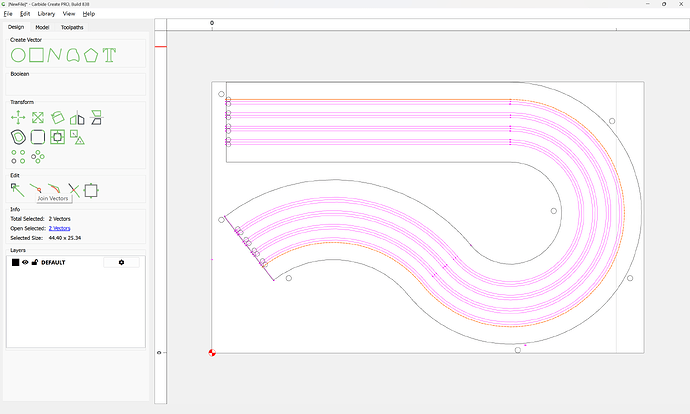Open the Resize/Scale transform tool
Image resolution: width=690 pixels, height=414 pixels.
click(37, 117)
